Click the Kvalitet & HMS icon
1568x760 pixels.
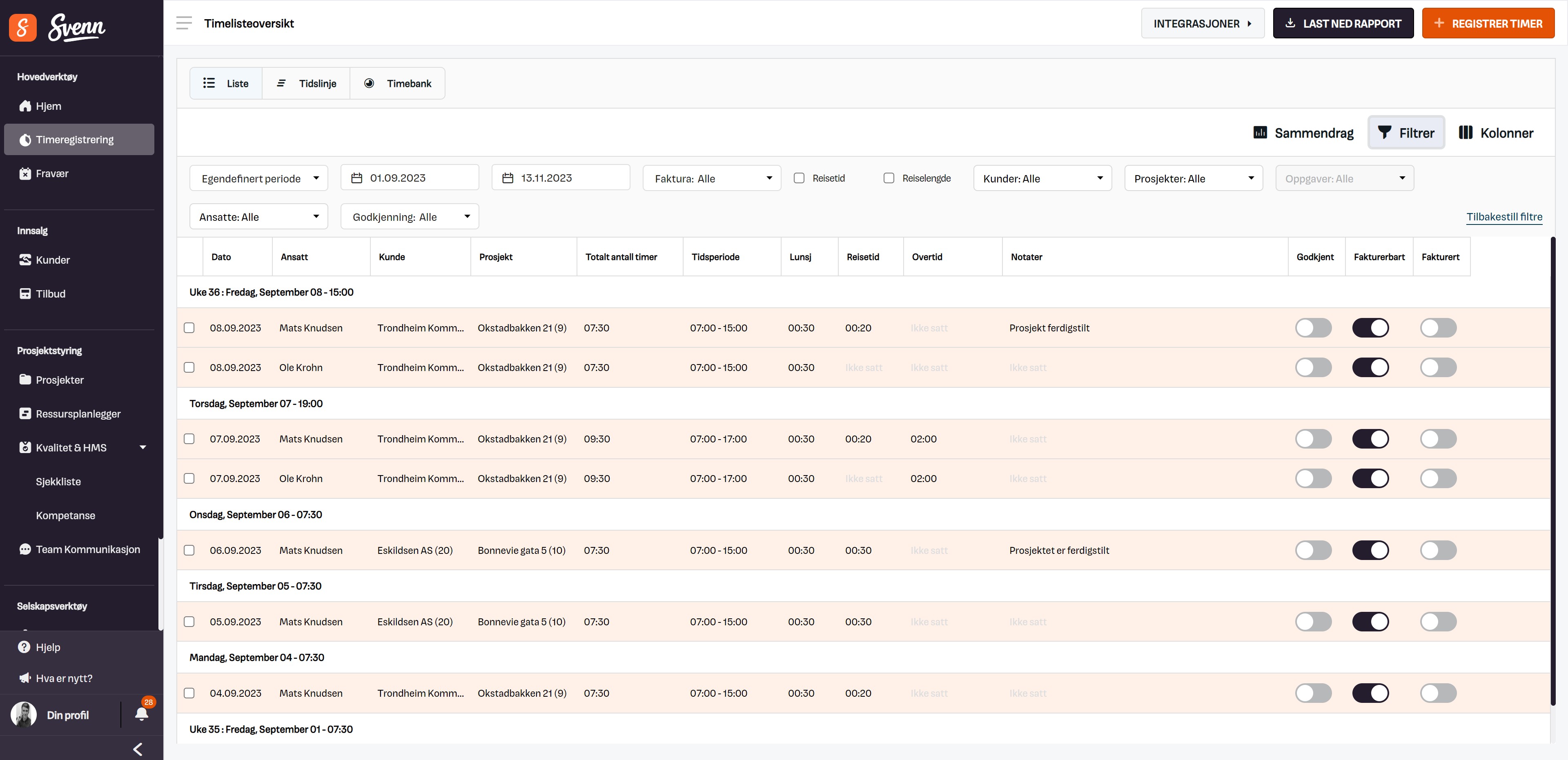[x=25, y=447]
